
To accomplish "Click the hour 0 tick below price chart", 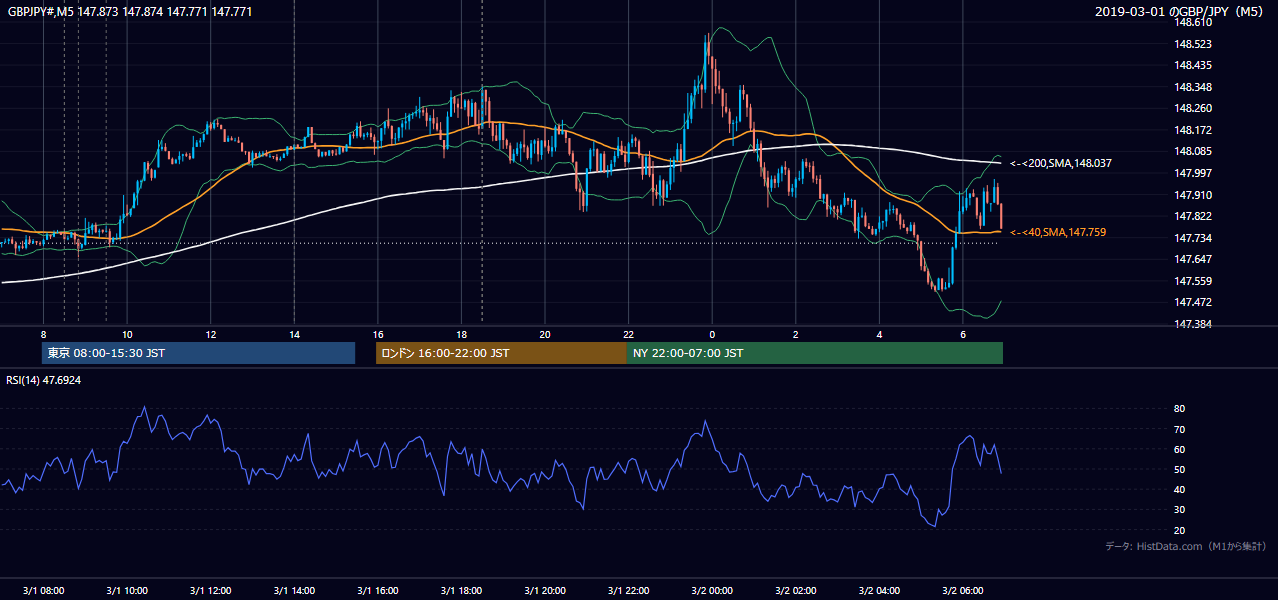I will 712,334.
